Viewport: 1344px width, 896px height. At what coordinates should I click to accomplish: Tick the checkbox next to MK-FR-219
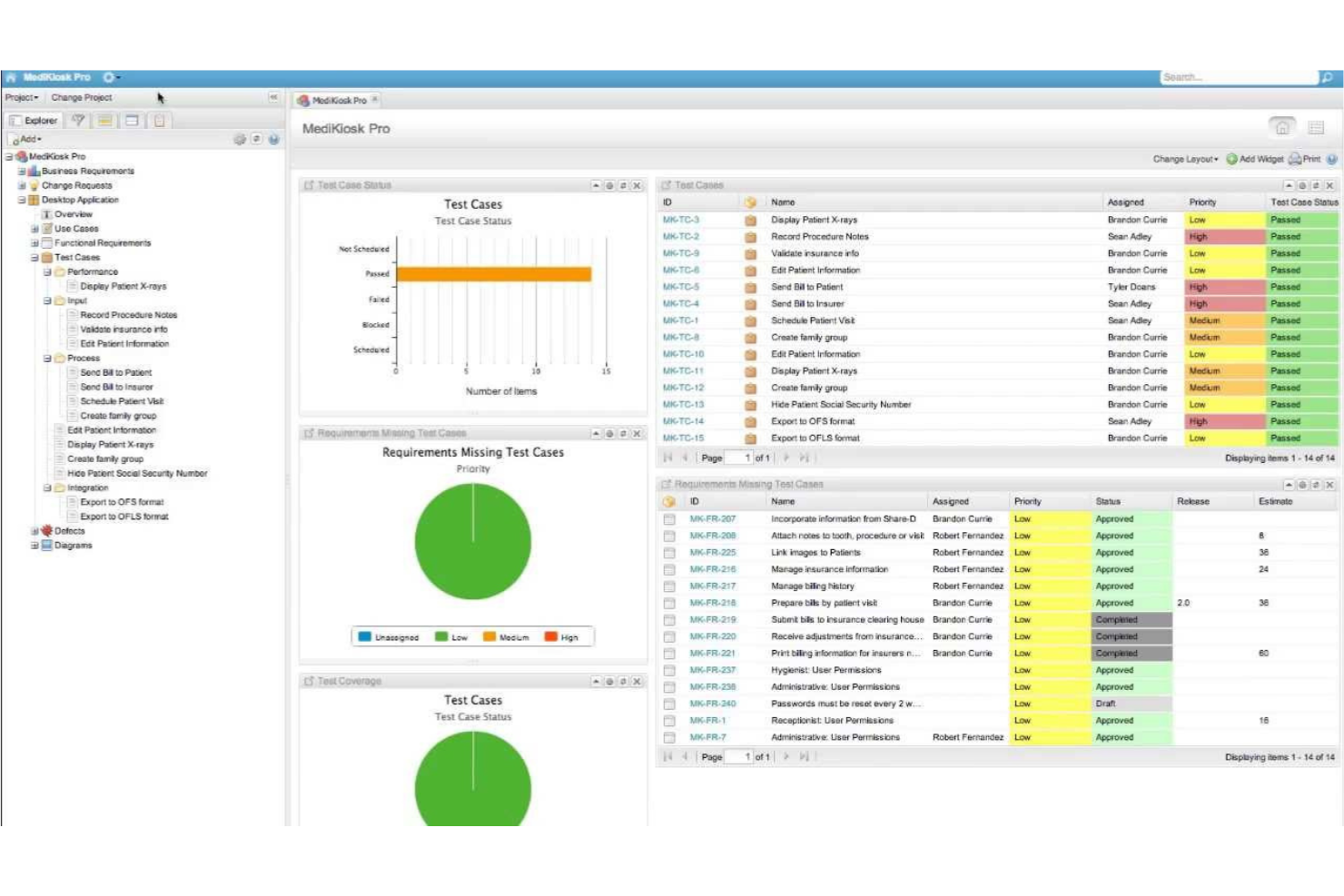point(669,619)
